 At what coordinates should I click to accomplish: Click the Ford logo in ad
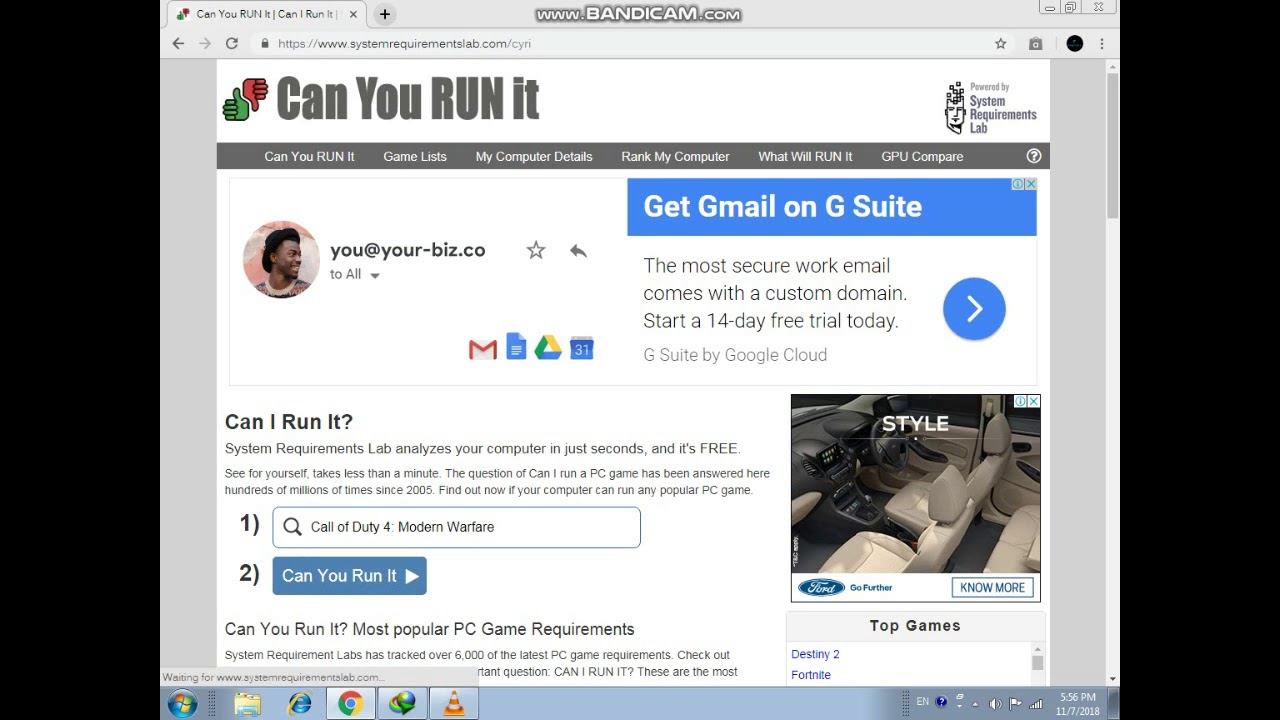[821, 588]
